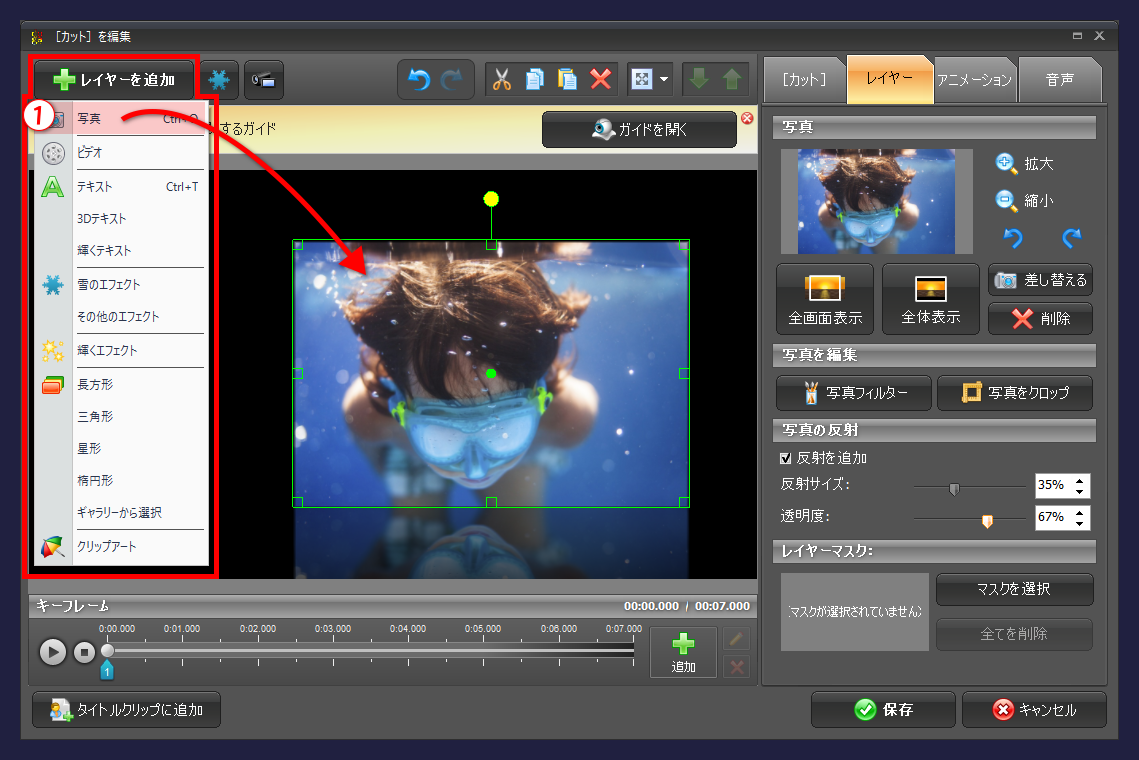The image size is (1139, 760).
Task: Click the film reel video icon in the sidebar
Action: point(52,153)
